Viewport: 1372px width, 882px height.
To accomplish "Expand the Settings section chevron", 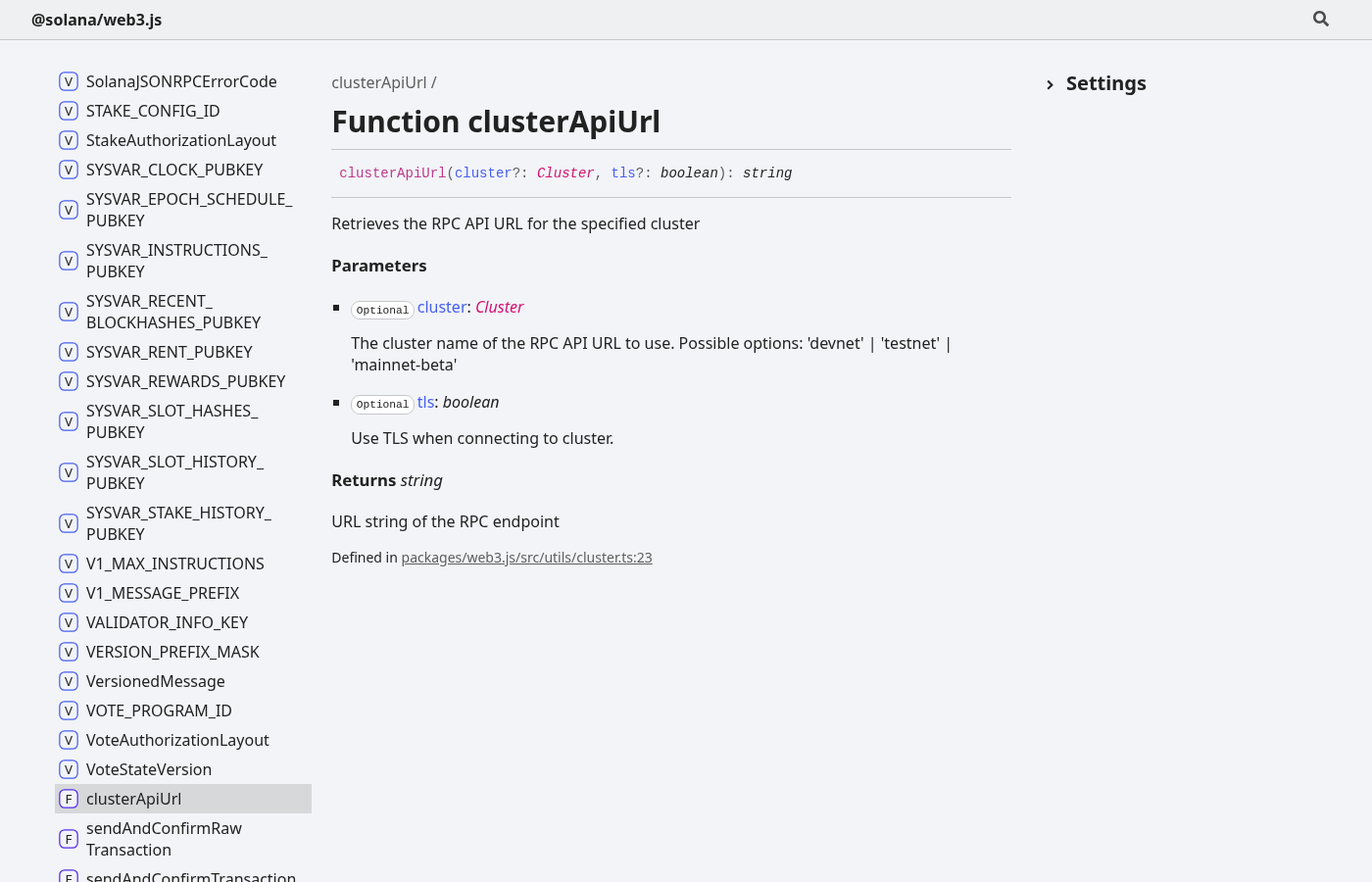I will coord(1050,84).
